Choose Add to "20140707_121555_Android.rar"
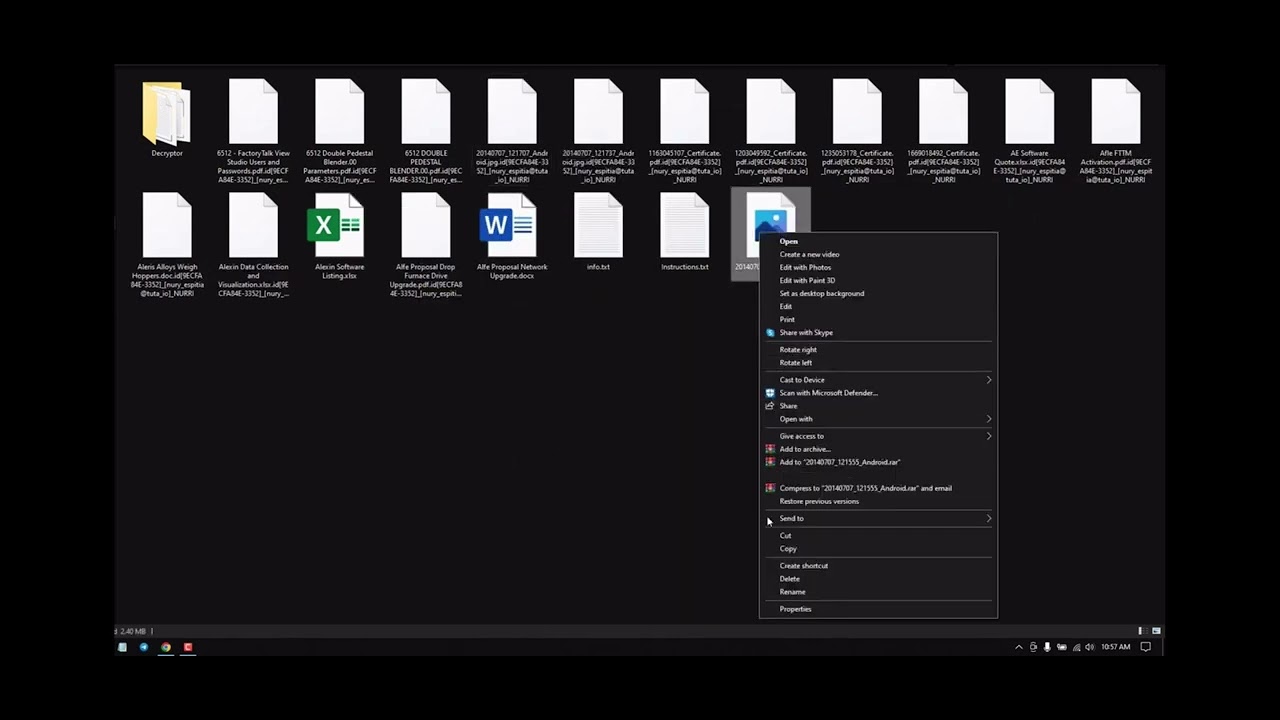 (x=840, y=461)
